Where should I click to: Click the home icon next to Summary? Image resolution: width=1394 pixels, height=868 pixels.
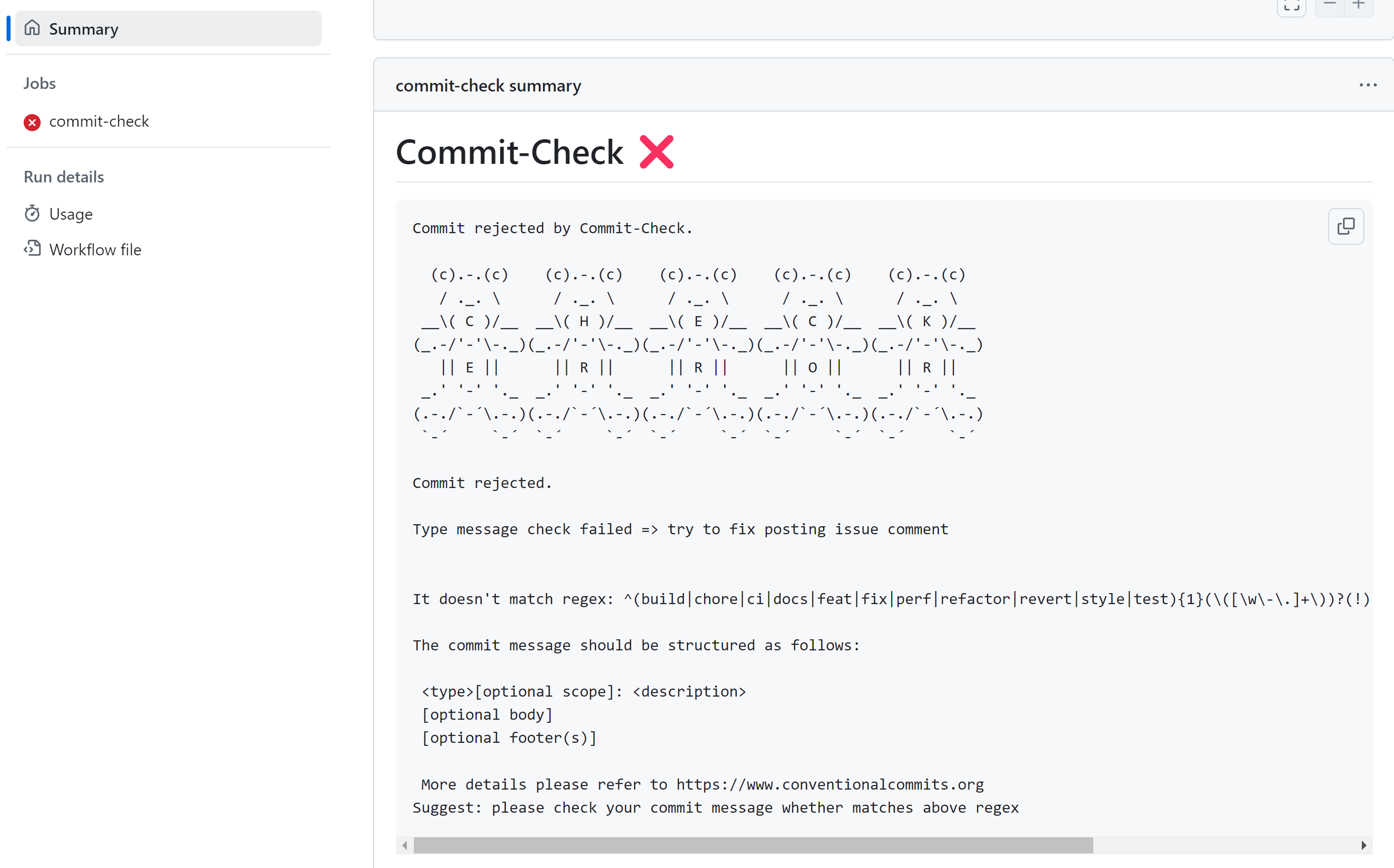[x=32, y=28]
